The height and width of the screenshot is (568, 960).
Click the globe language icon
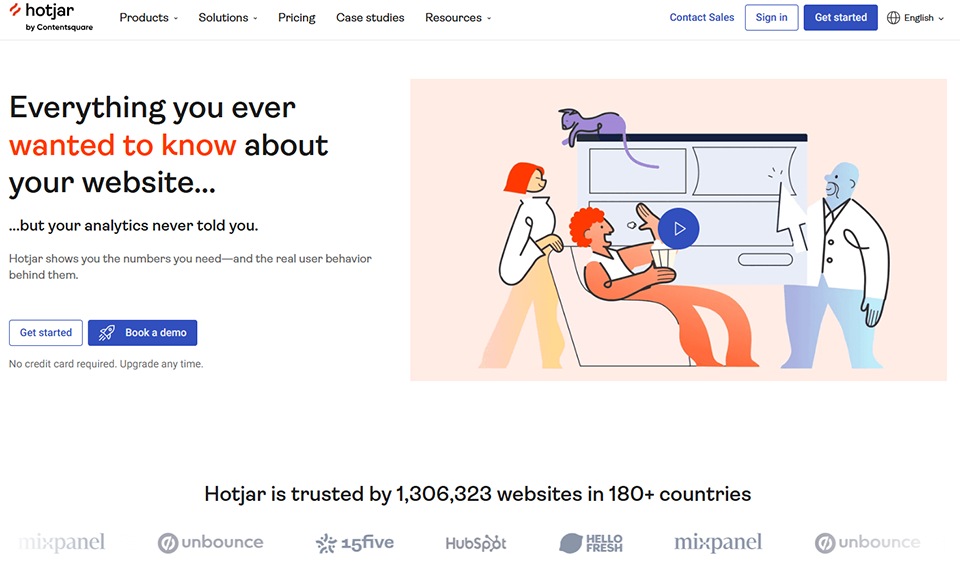click(893, 18)
